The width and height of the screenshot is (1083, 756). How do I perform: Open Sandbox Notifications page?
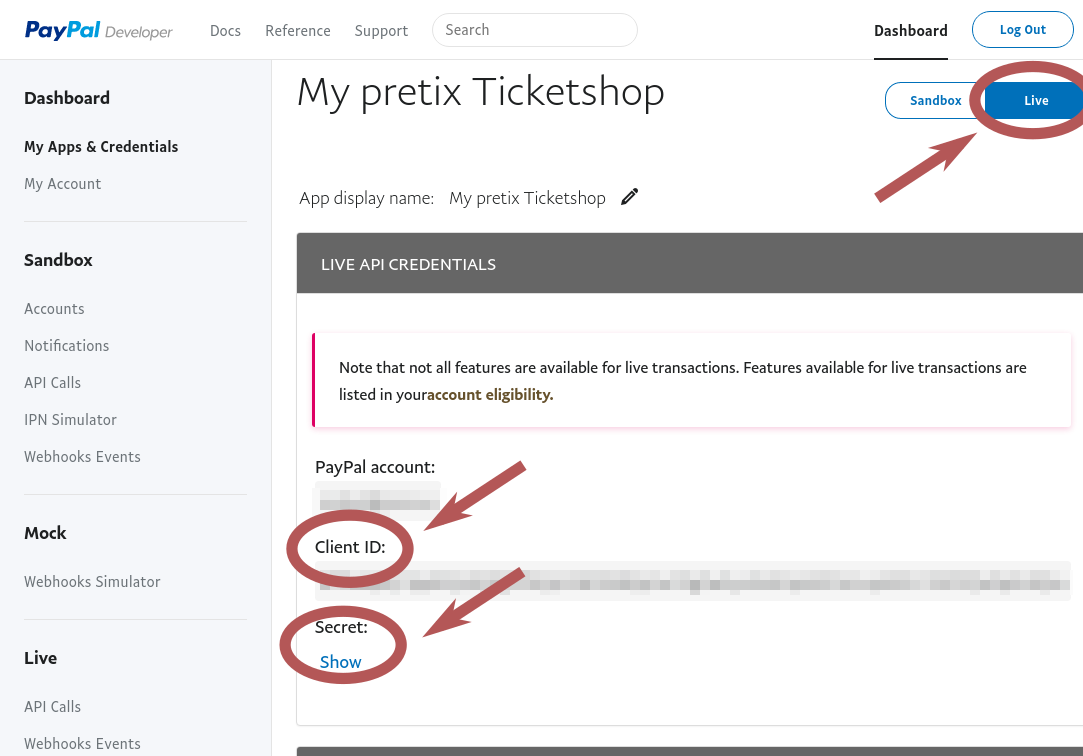pos(67,346)
